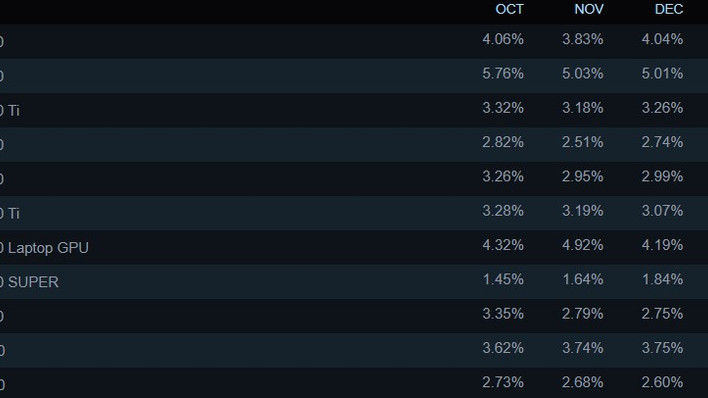708x398 pixels.
Task: Click the 1.45% October value
Action: (503, 280)
